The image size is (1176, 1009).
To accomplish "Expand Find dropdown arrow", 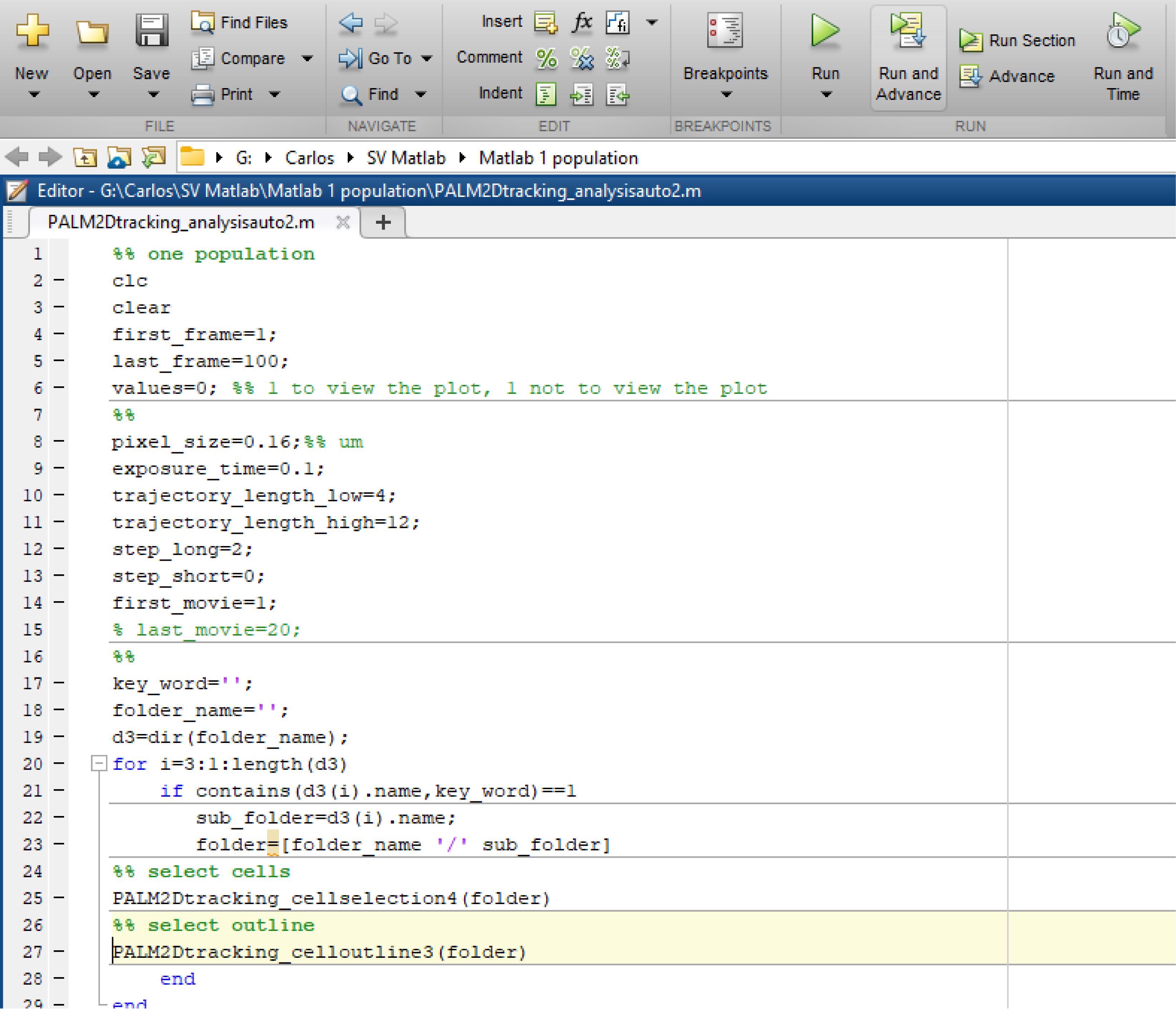I will point(420,94).
